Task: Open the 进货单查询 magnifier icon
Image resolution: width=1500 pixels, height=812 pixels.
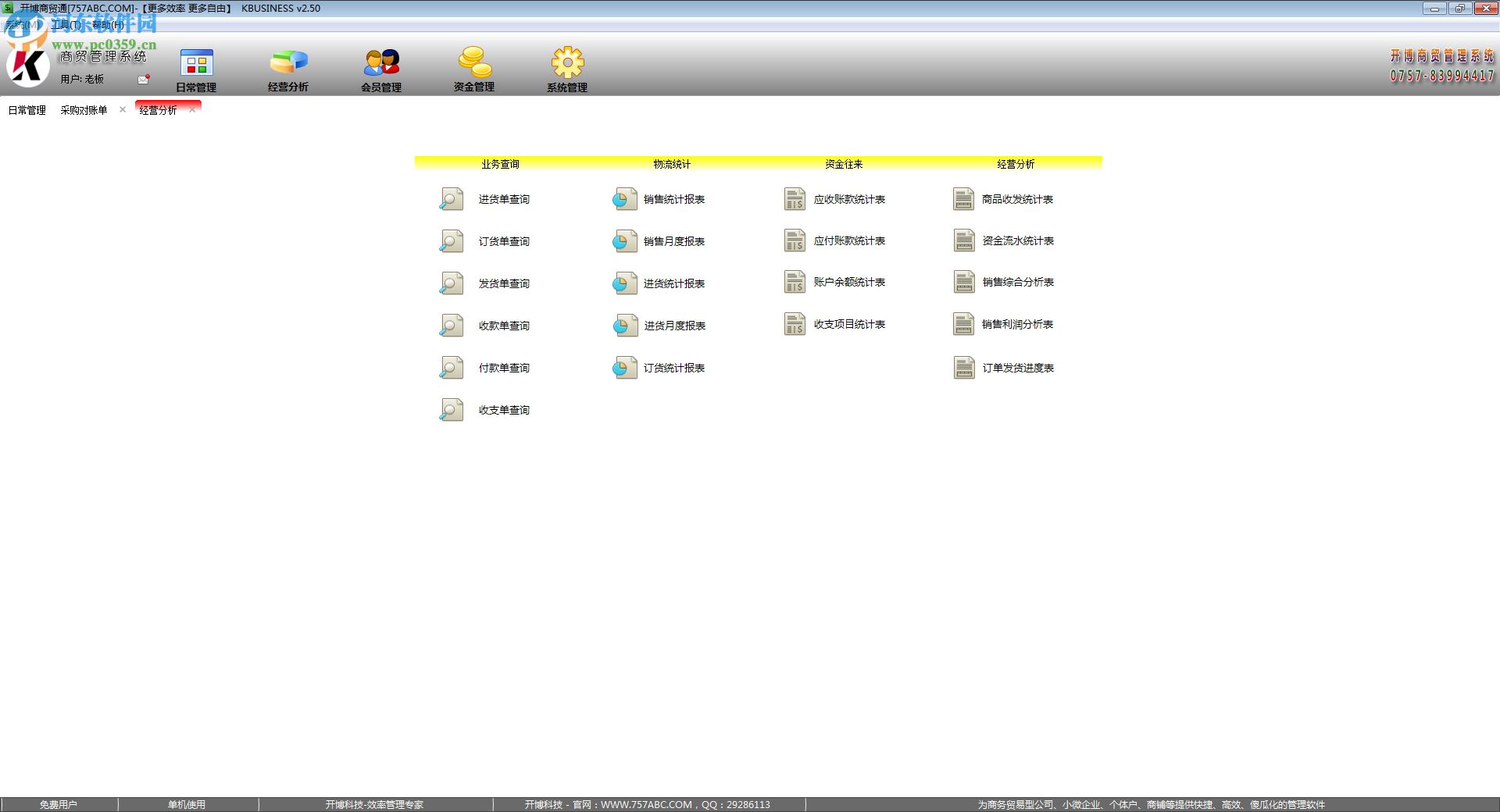Action: click(x=452, y=199)
